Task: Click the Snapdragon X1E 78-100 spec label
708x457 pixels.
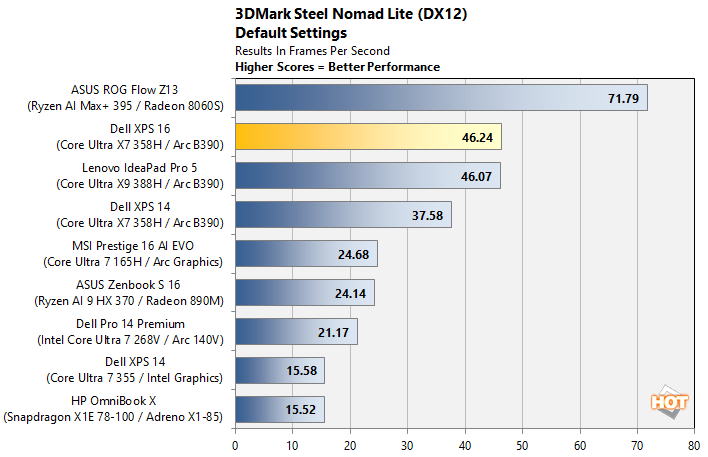Action: click(113, 417)
